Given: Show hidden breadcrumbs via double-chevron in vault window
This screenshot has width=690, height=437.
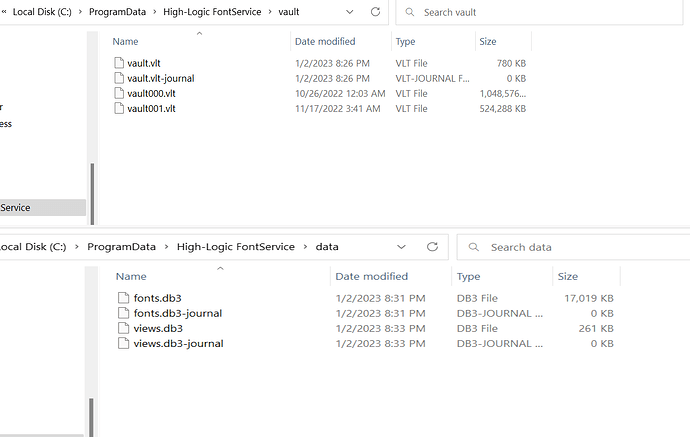Looking at the screenshot, I should pos(4,12).
